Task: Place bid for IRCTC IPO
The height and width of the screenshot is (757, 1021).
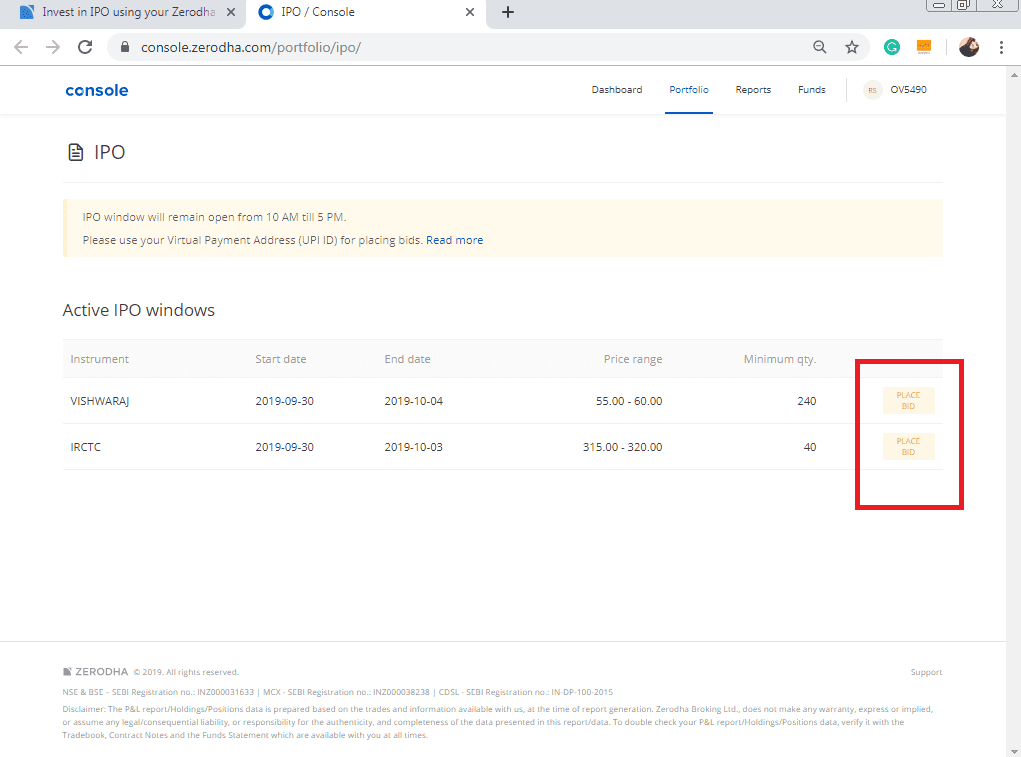Action: pyautogui.click(x=908, y=447)
